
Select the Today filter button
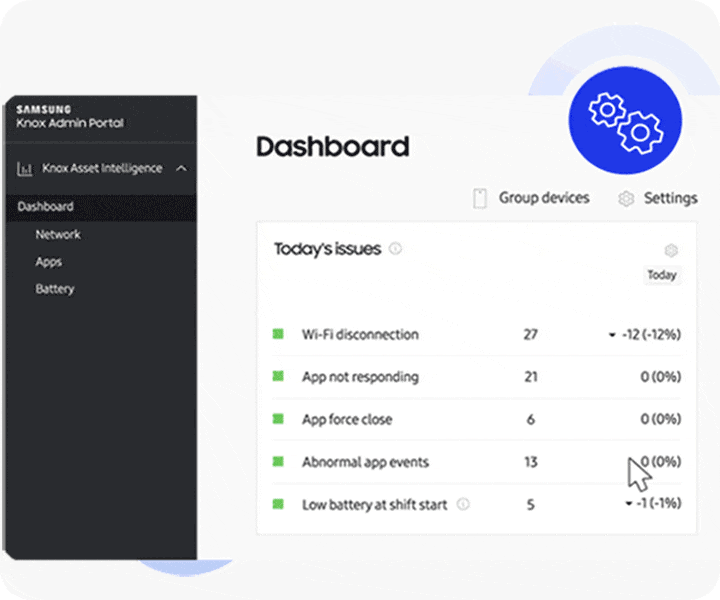(662, 275)
